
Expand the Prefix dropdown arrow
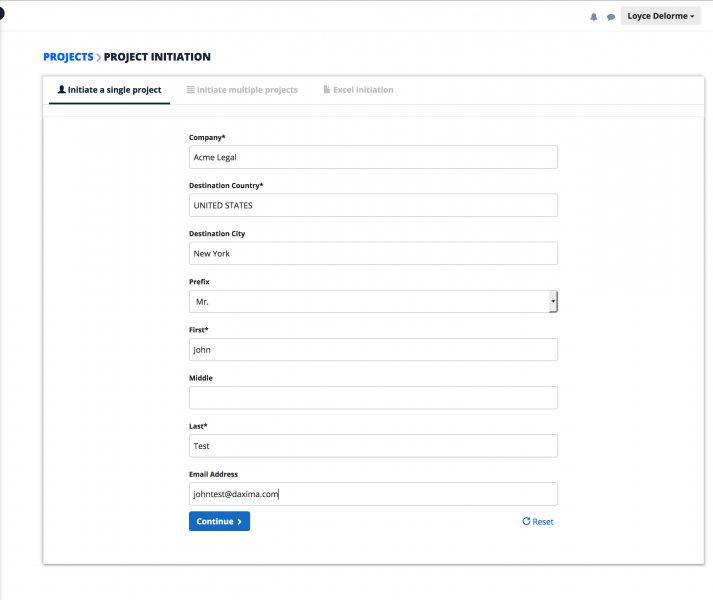pos(553,302)
